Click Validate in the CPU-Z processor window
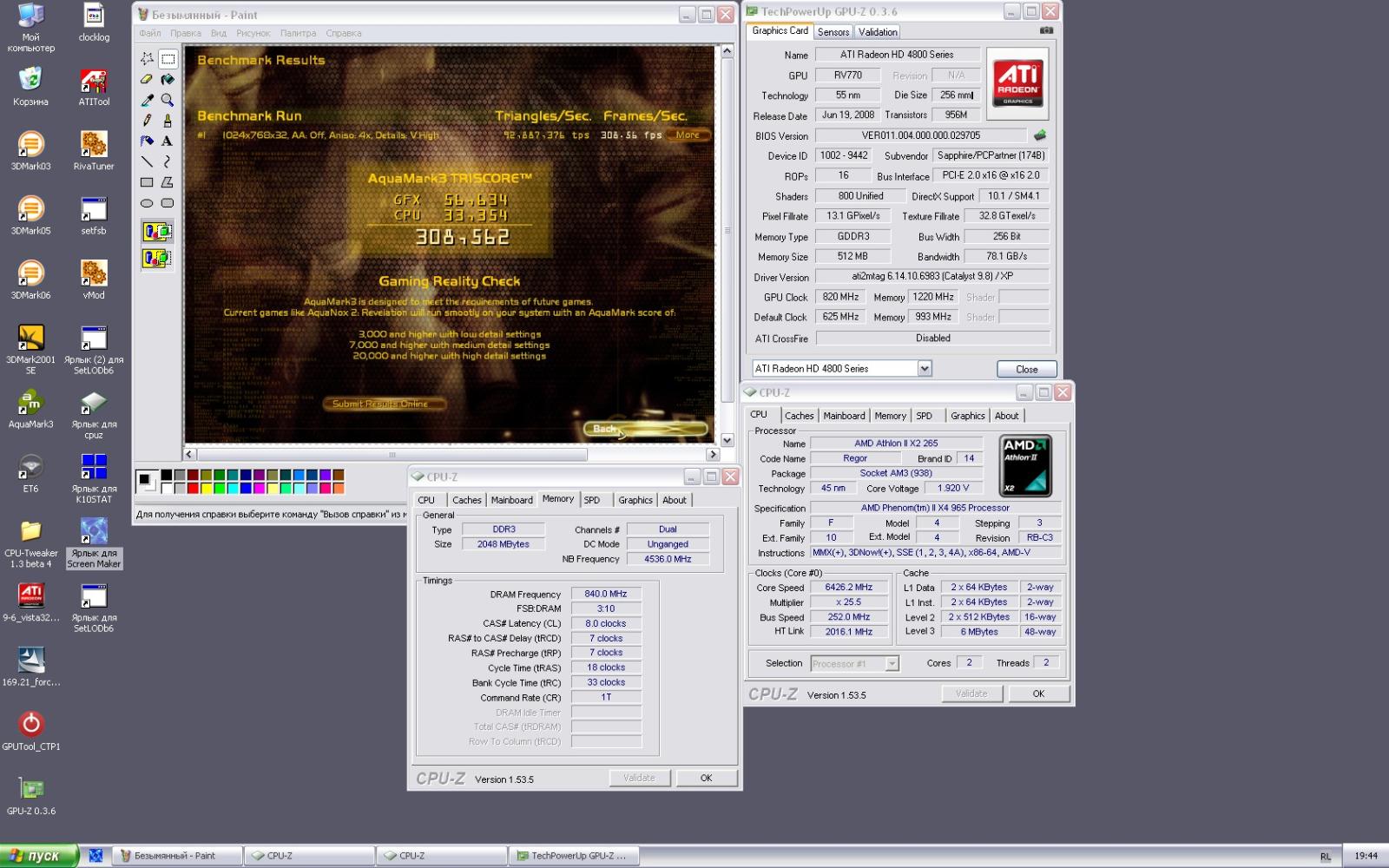 pyautogui.click(x=971, y=694)
